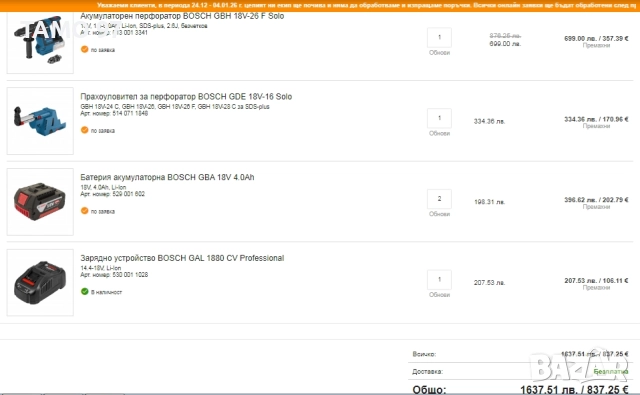The height and width of the screenshot is (395, 640).
Task: Focus quantity field for GAL 1880 charger
Action: point(439,280)
